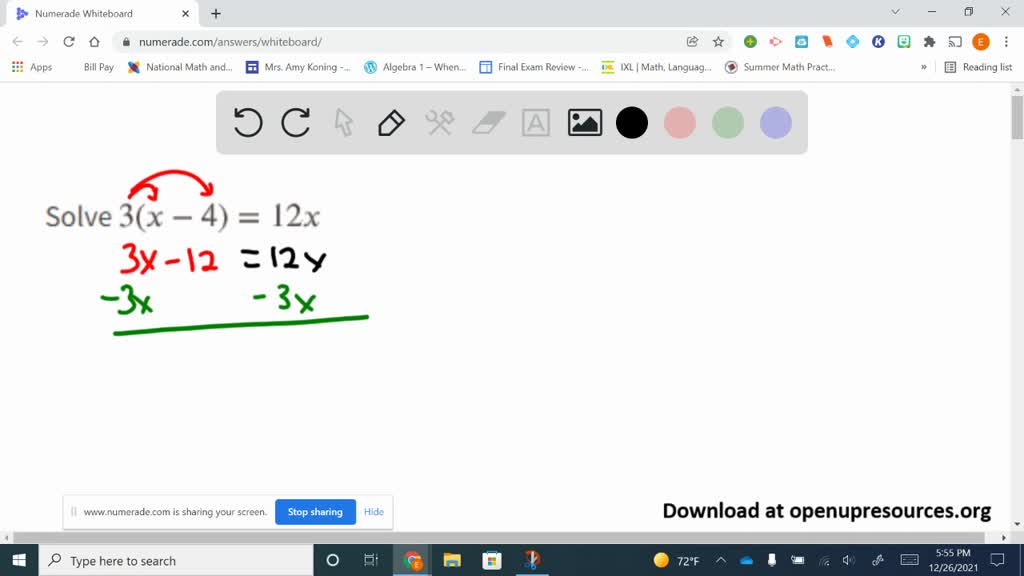Open a new browser tab

coord(215,14)
